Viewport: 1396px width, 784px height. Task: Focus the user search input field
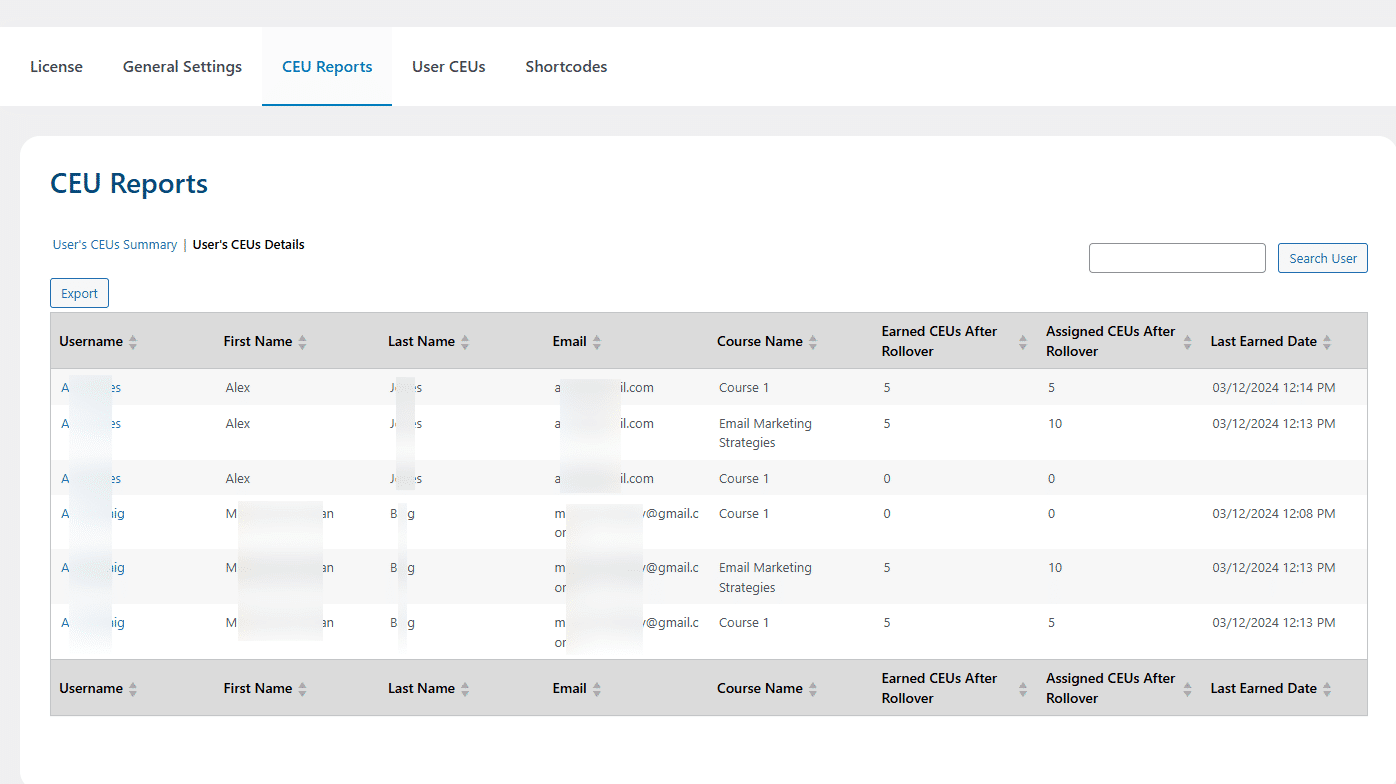pyautogui.click(x=1177, y=258)
